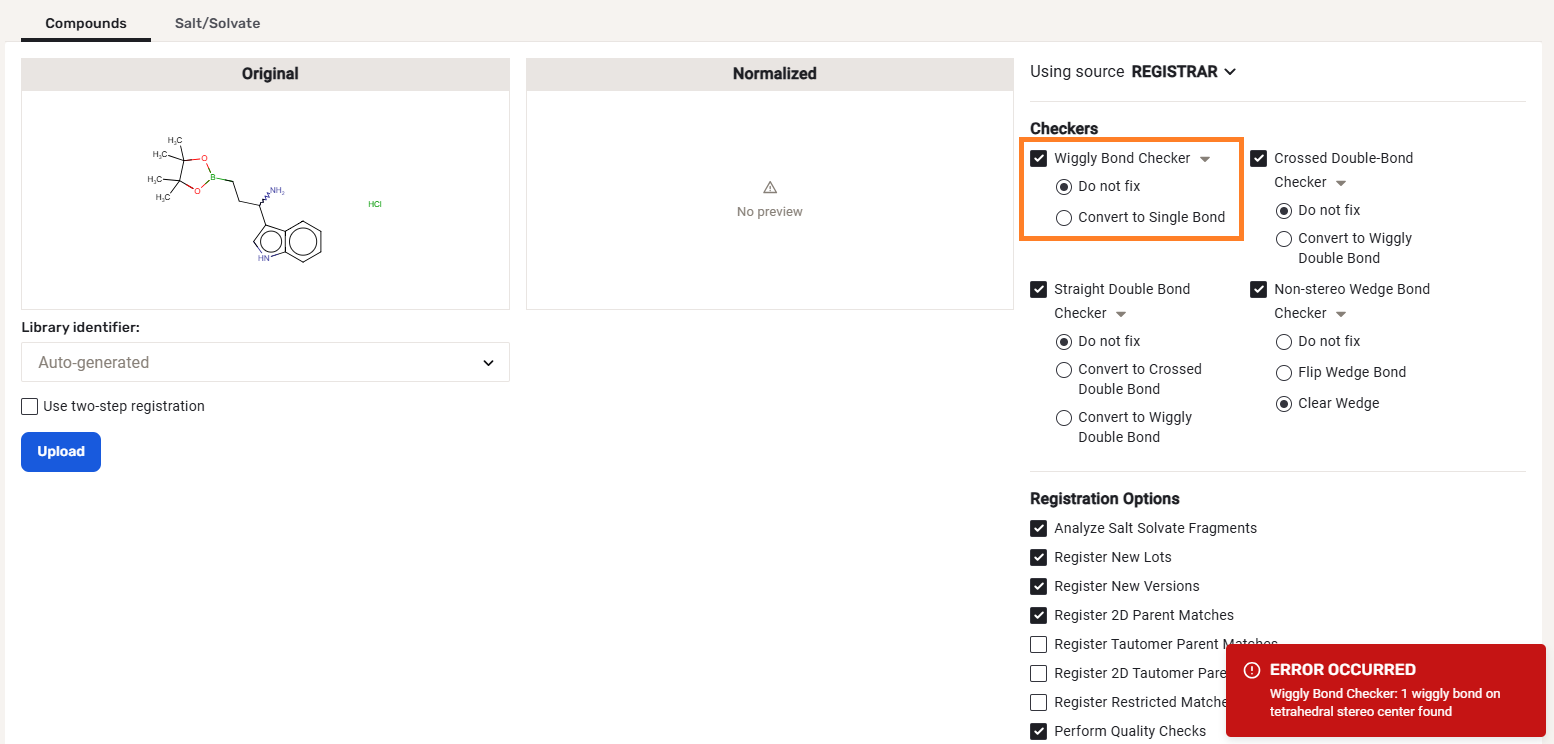Click the error alert icon in notification
Screen dimensions: 1554x744
(1251, 670)
